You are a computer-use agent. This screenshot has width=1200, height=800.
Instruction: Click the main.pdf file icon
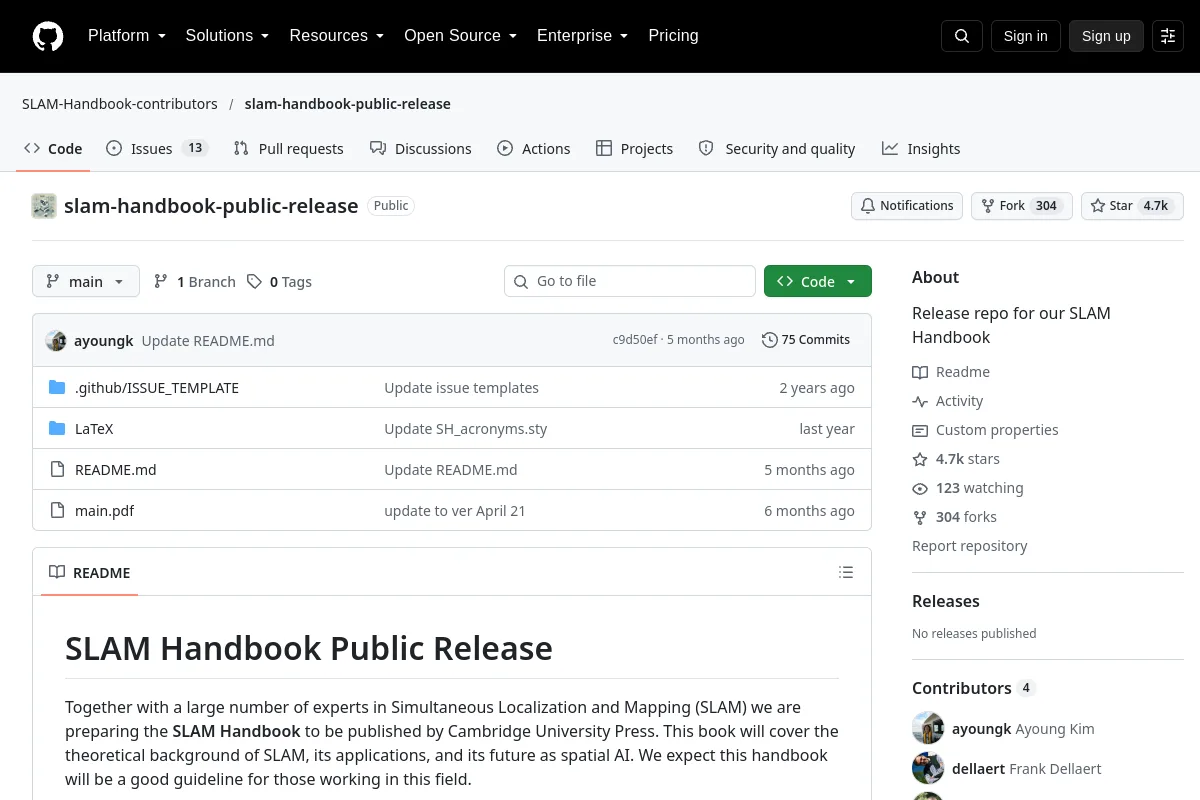point(57,511)
